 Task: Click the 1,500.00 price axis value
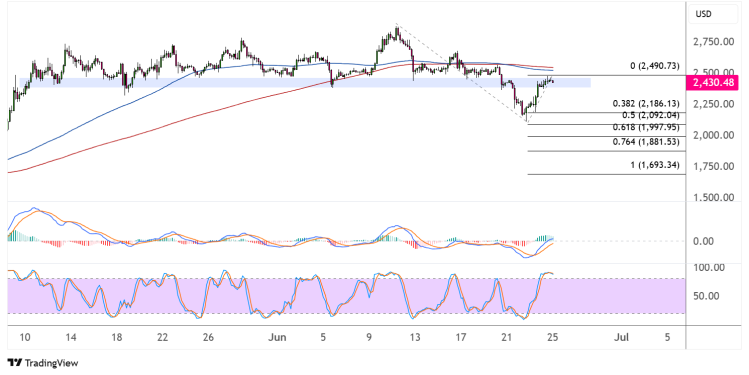[x=713, y=197]
